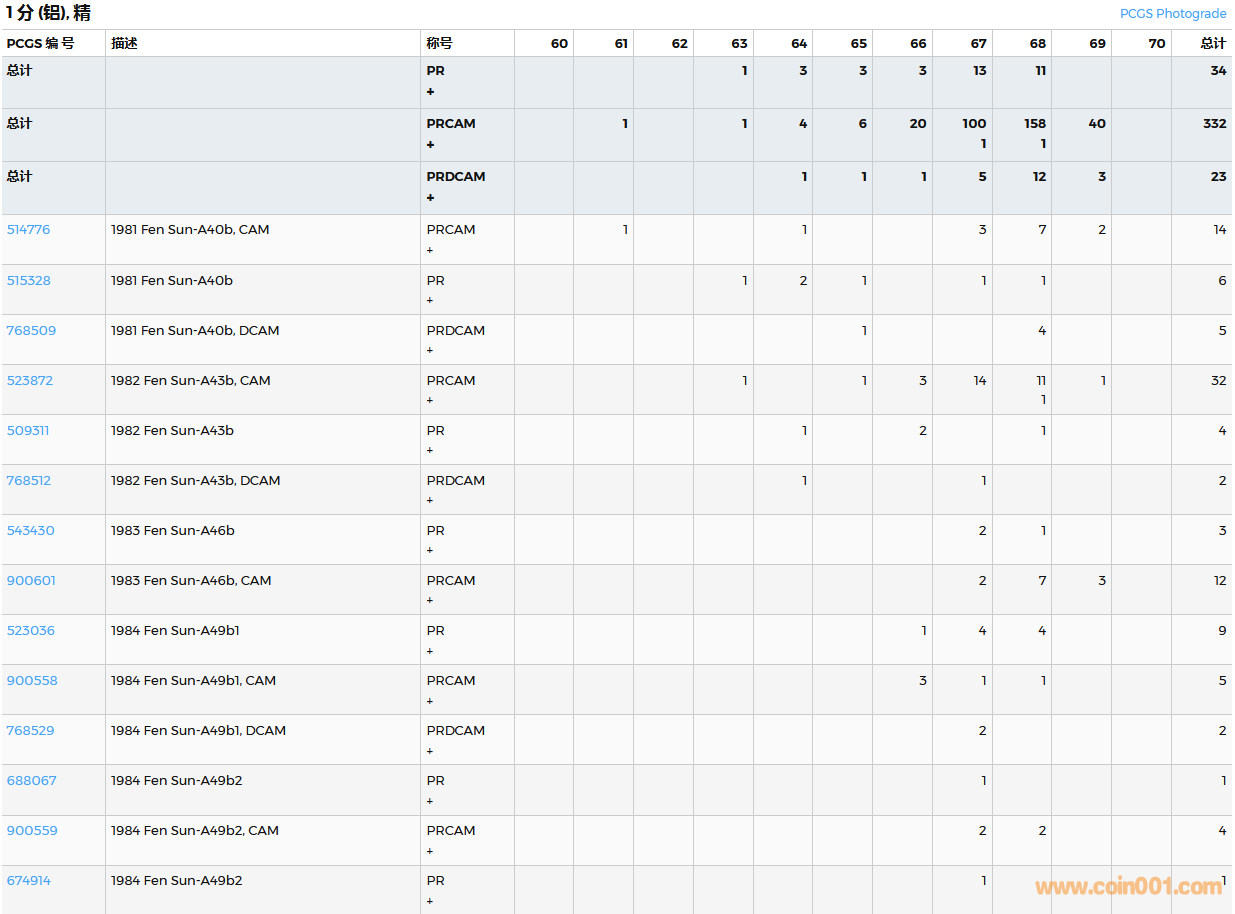Click the 158 count in PRCAM totals
This screenshot has width=1235, height=914.
pos(1034,124)
